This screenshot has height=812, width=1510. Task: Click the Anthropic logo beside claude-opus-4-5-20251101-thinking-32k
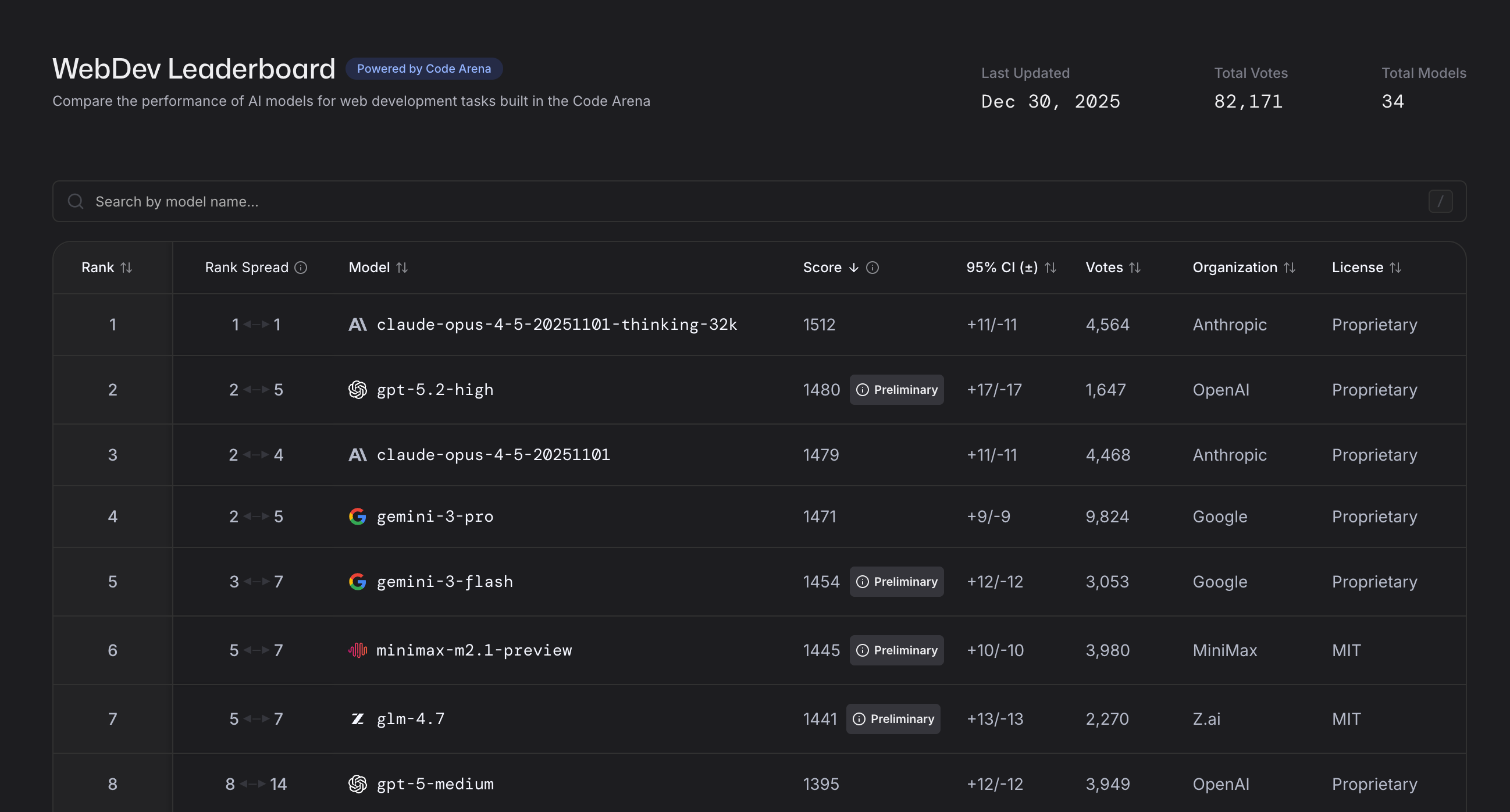[x=358, y=324]
